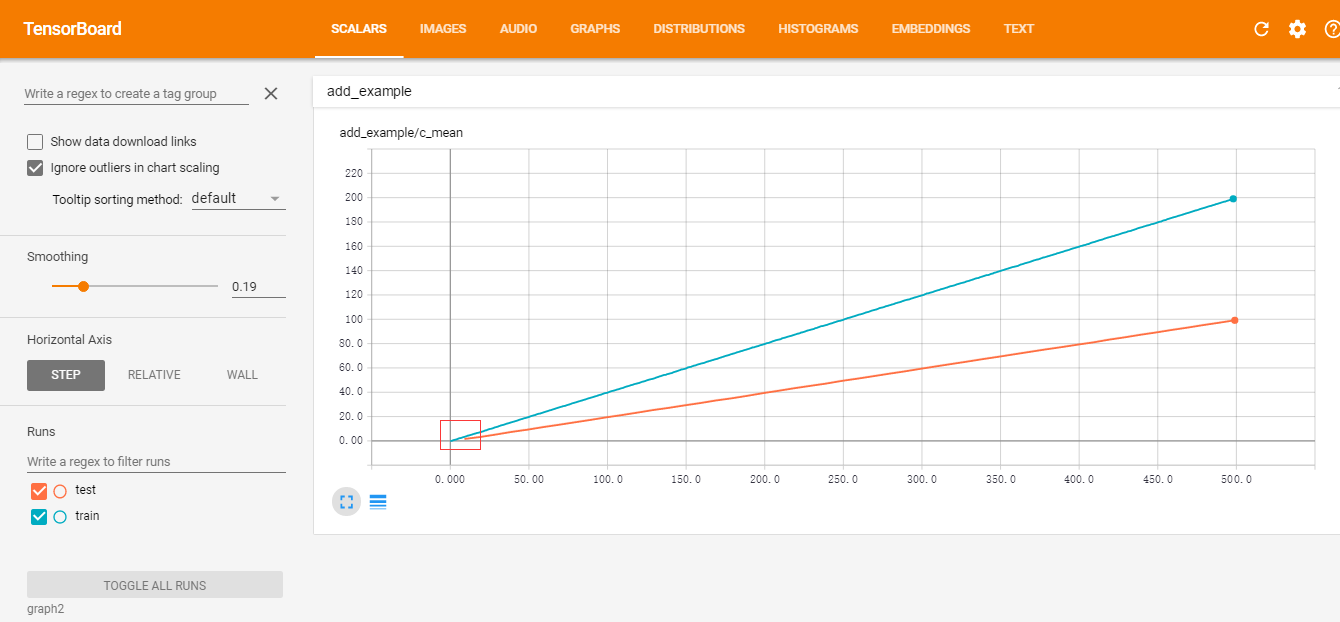Click the graph2 log directory label

click(x=45, y=608)
